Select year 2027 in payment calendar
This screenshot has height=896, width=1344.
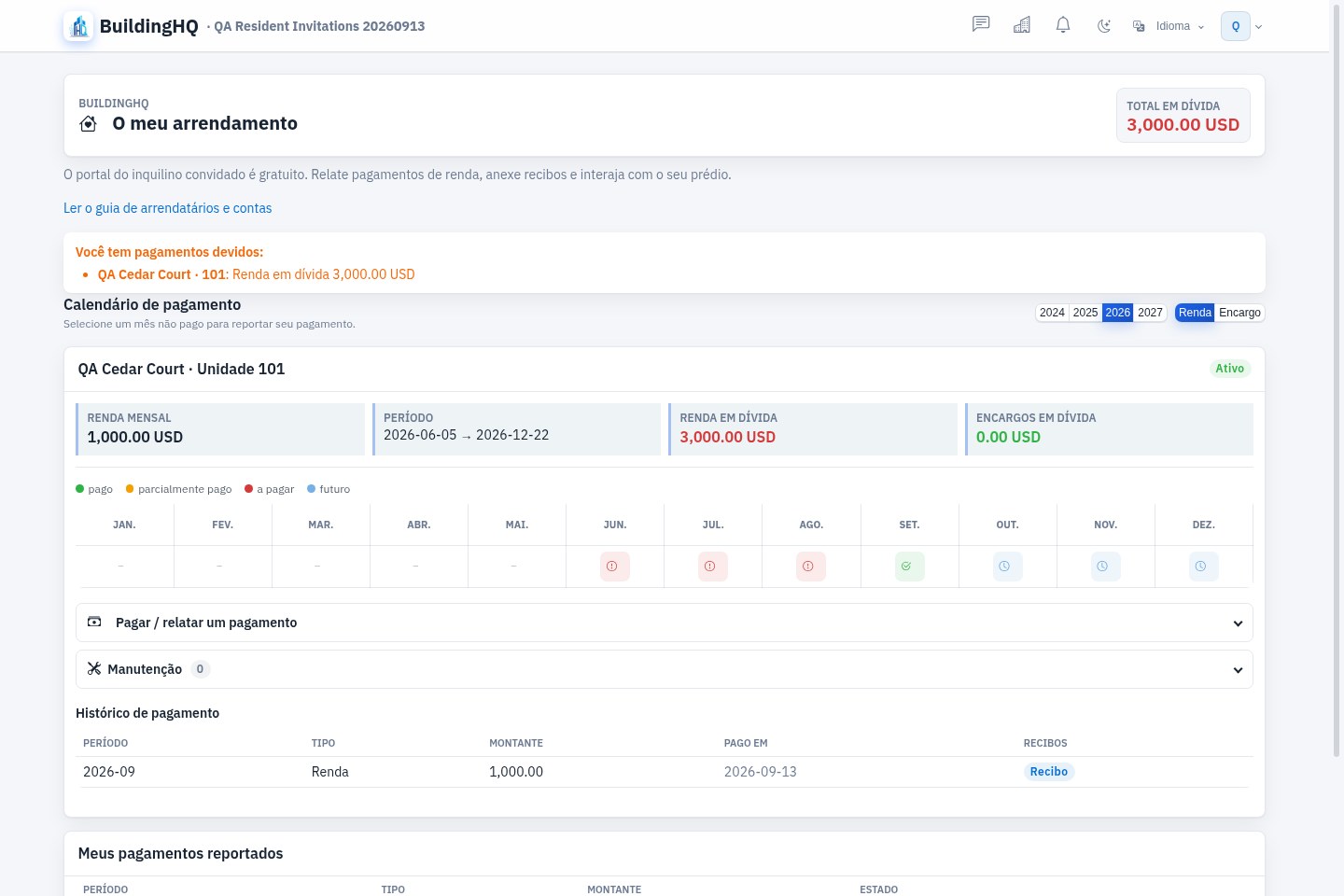click(x=1151, y=313)
